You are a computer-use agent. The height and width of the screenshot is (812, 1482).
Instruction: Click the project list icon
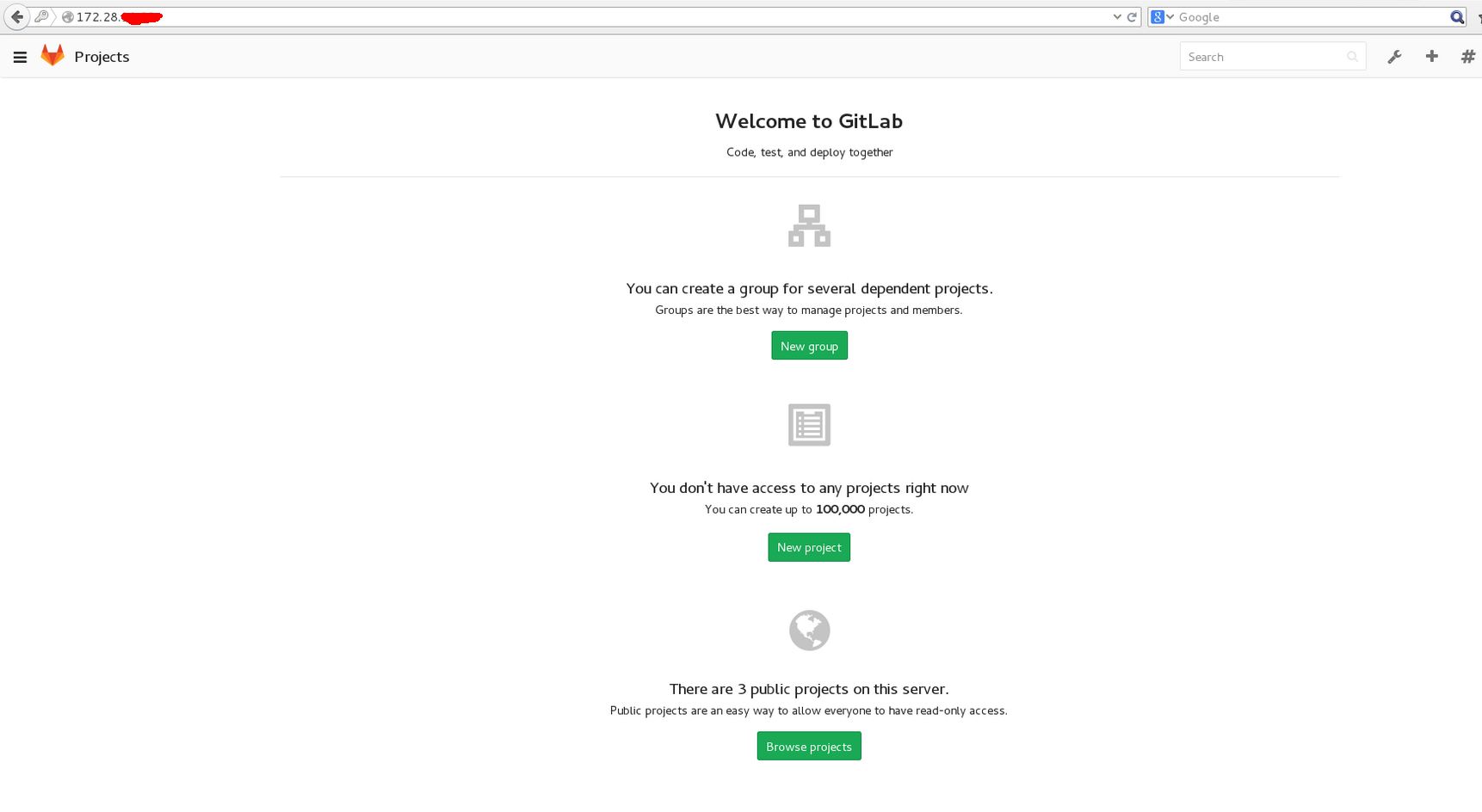[x=809, y=425]
